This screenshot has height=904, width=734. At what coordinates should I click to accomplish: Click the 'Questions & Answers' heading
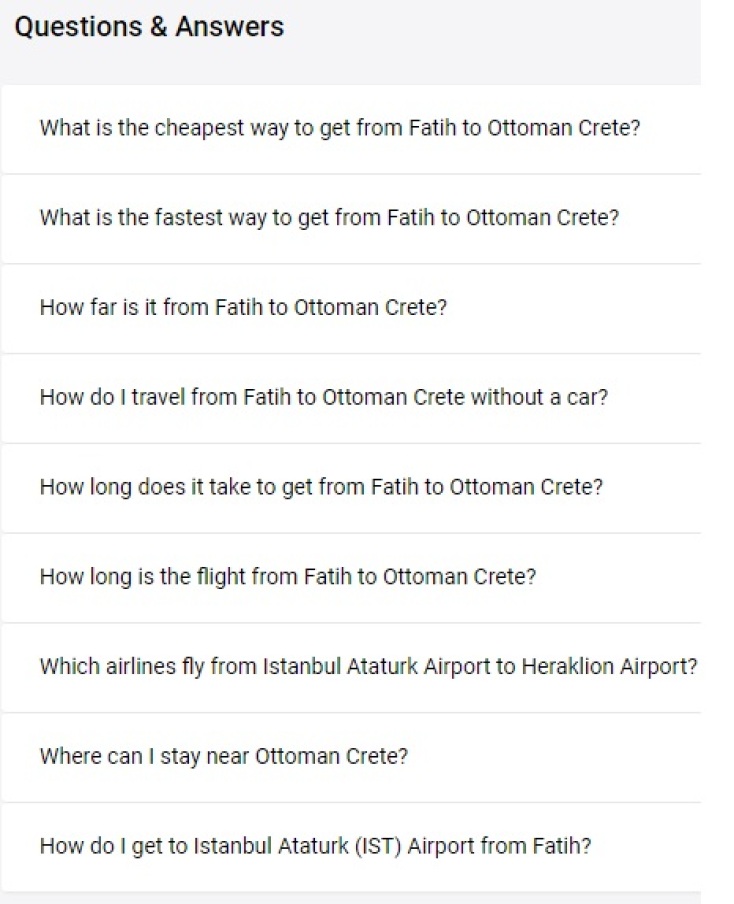click(x=149, y=27)
